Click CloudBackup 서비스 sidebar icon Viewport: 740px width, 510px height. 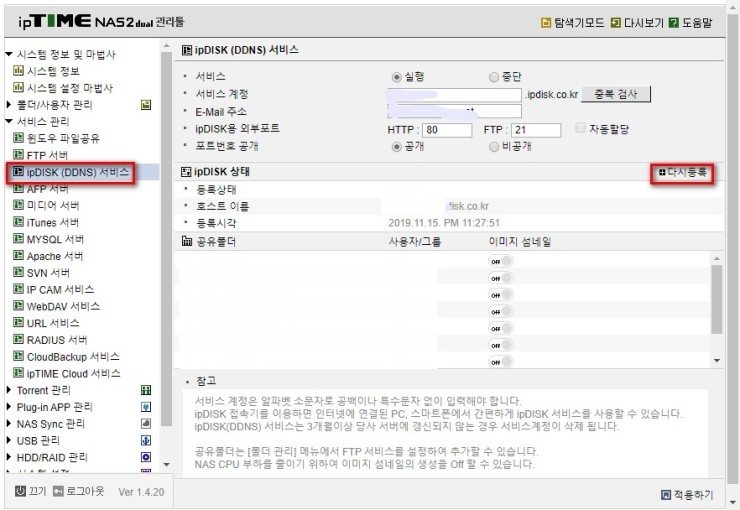tap(18, 356)
